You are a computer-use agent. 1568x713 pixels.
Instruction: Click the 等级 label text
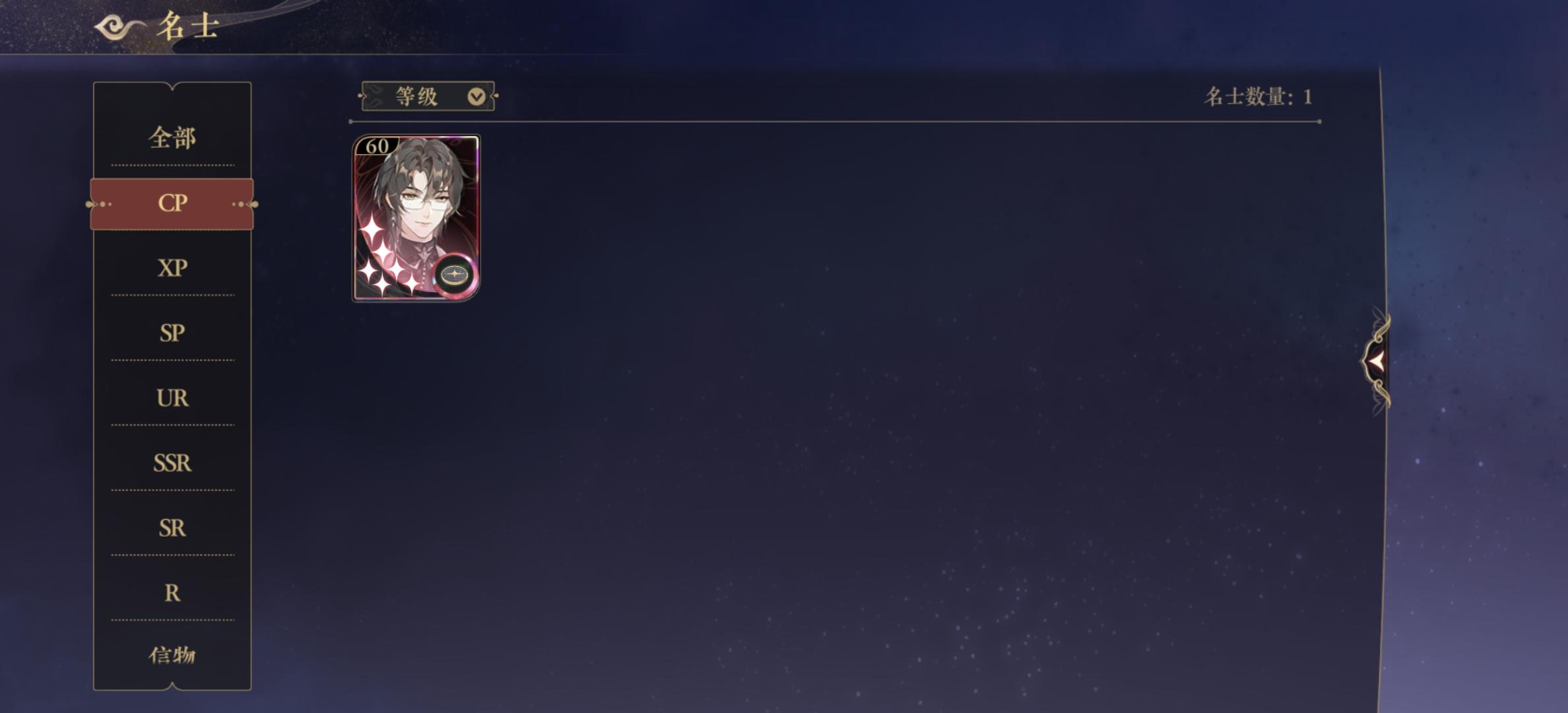click(416, 96)
